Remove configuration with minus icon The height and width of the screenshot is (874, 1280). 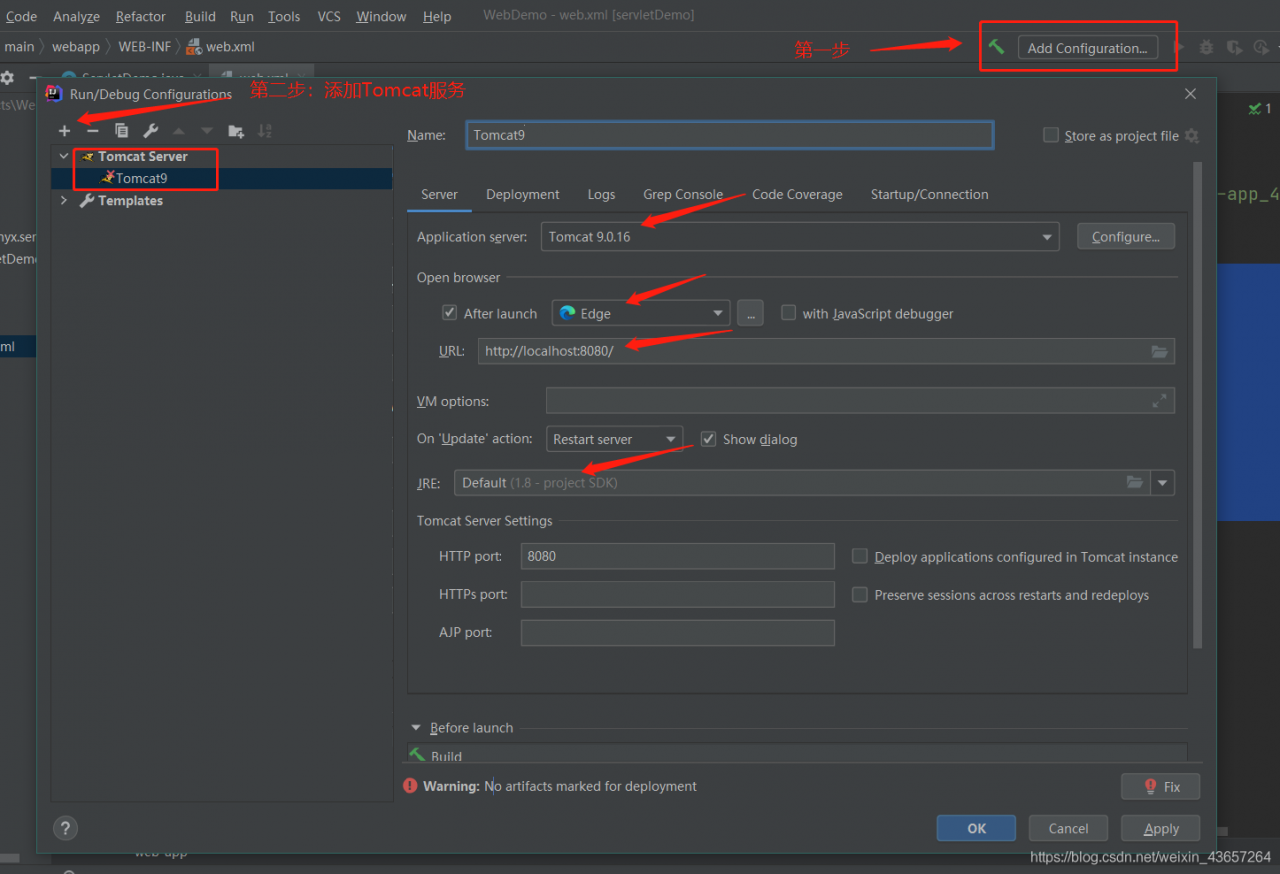(x=93, y=131)
